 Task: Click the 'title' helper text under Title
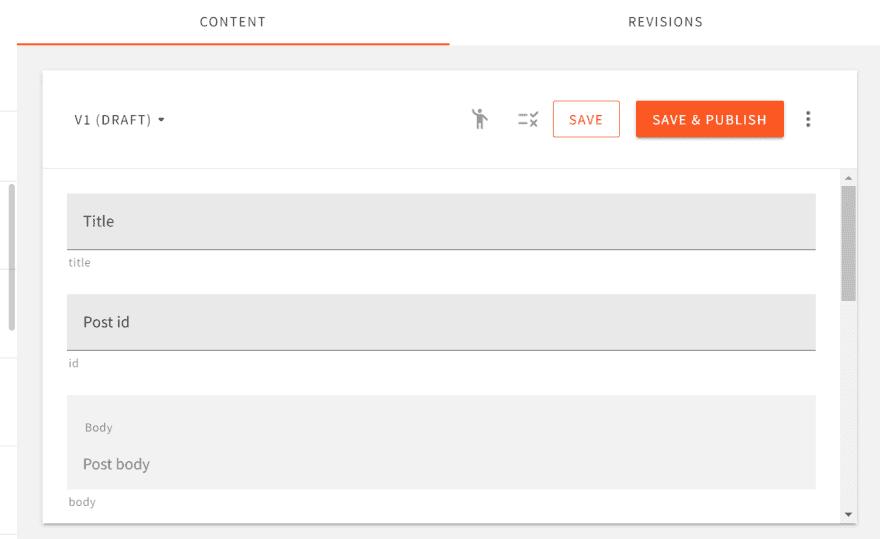click(x=79, y=262)
